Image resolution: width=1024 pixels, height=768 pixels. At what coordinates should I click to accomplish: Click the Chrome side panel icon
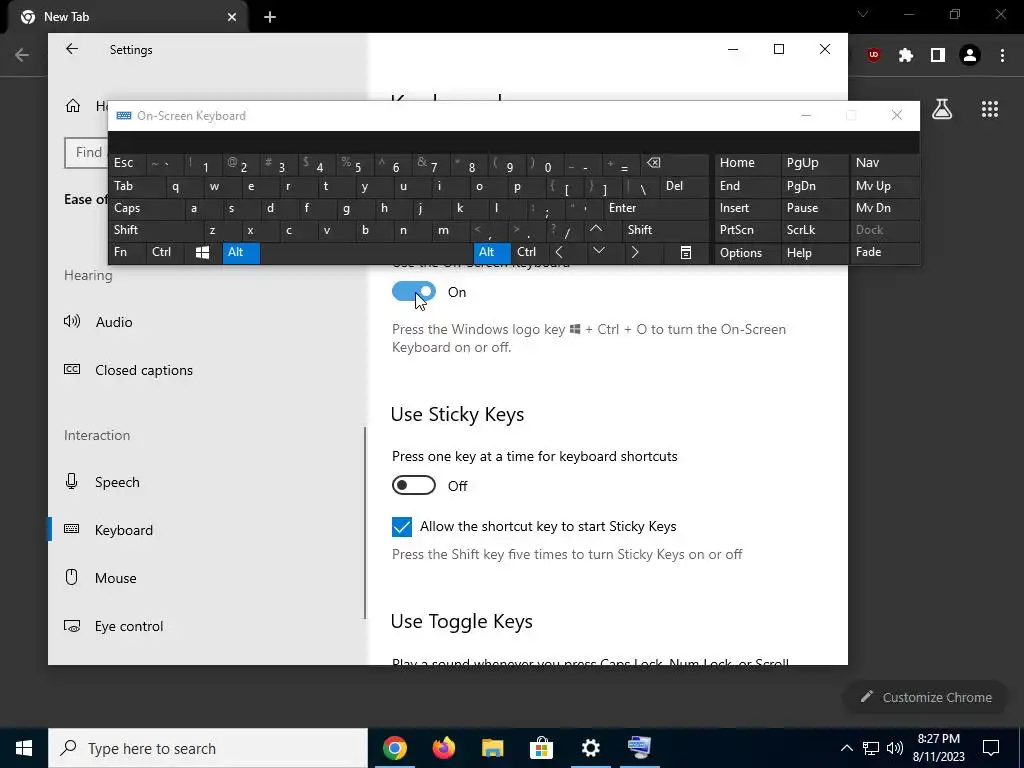pos(938,56)
